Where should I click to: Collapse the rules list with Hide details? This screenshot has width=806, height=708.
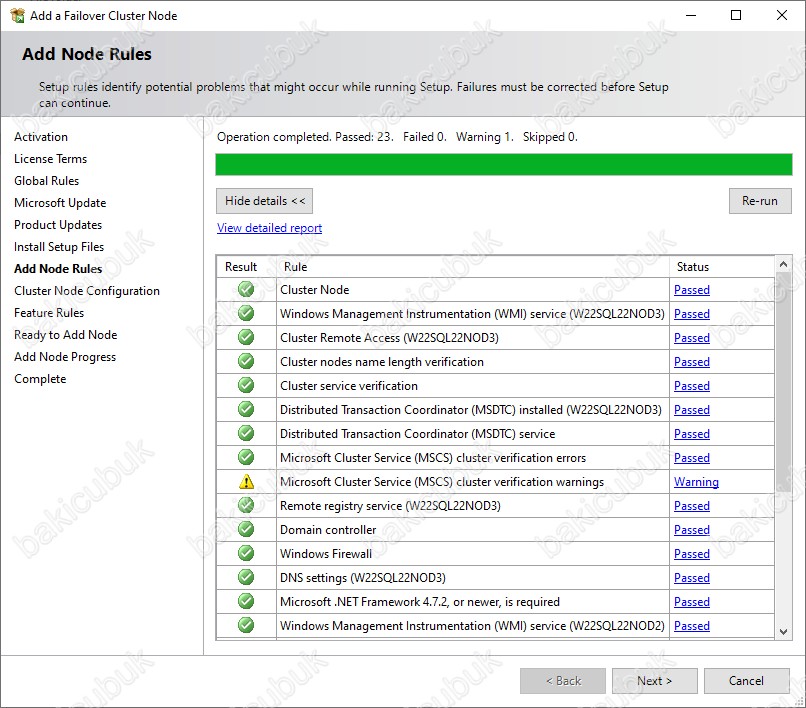(x=264, y=201)
